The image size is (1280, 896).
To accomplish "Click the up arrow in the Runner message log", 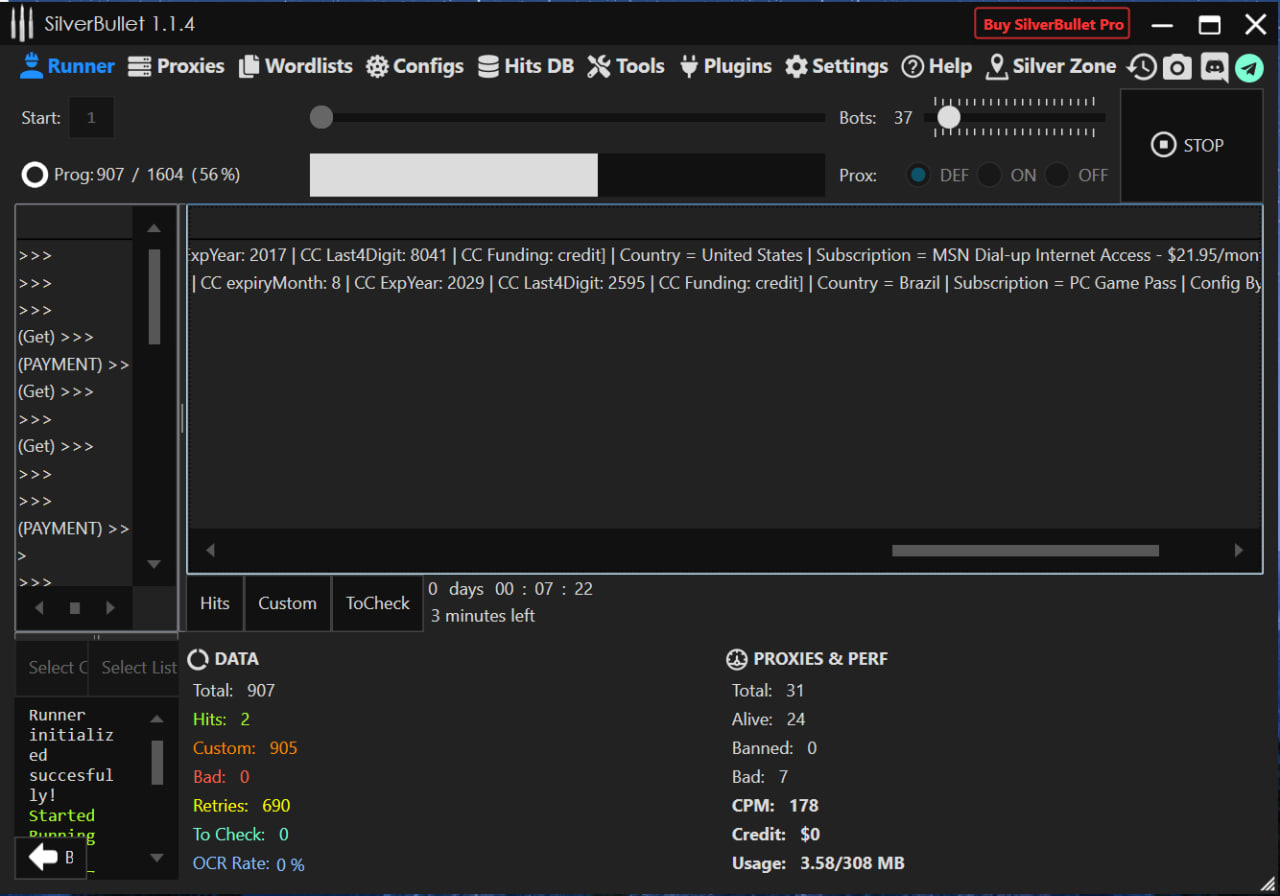I will click(x=157, y=718).
